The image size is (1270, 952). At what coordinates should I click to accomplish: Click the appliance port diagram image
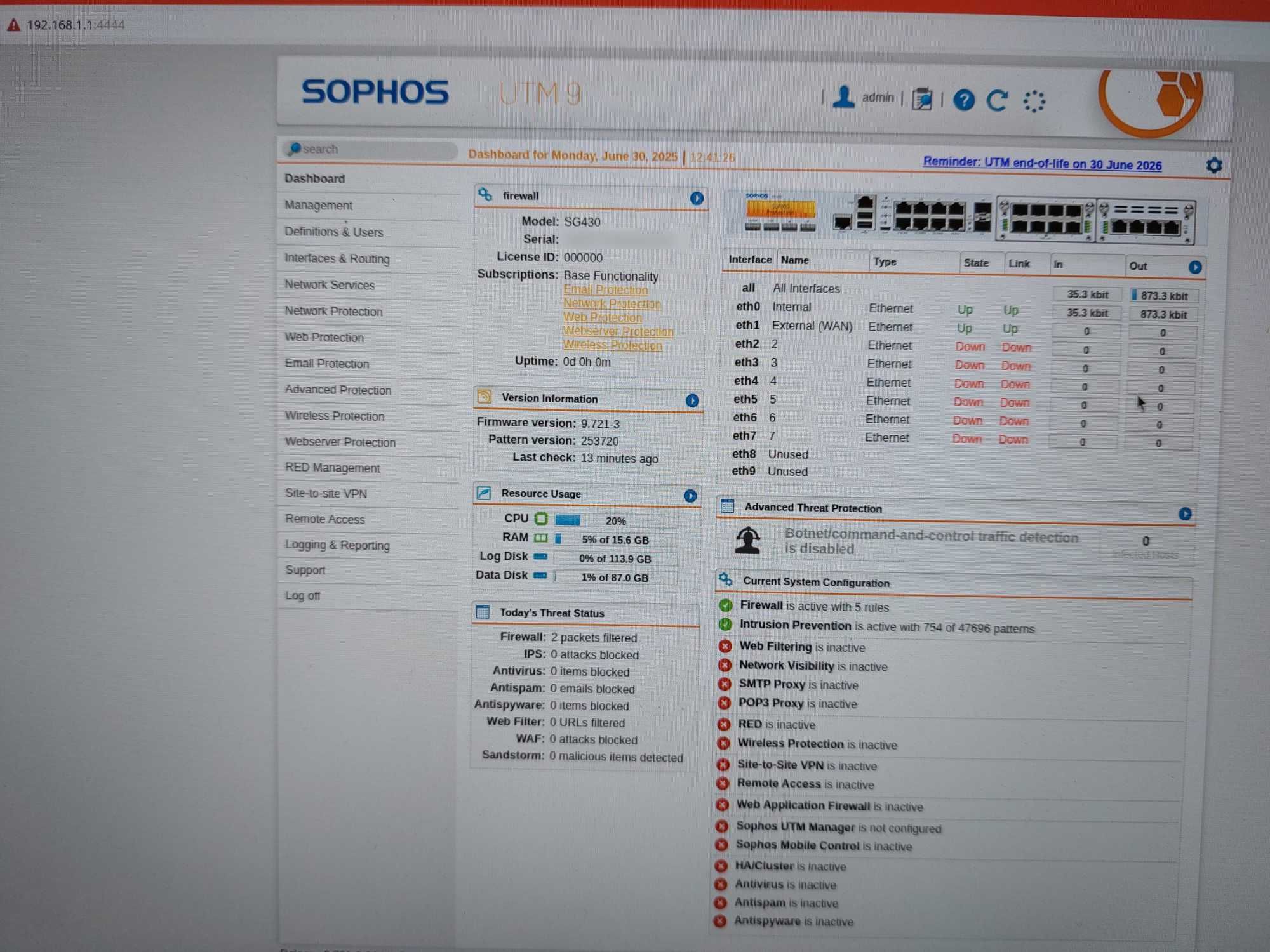(x=966, y=218)
